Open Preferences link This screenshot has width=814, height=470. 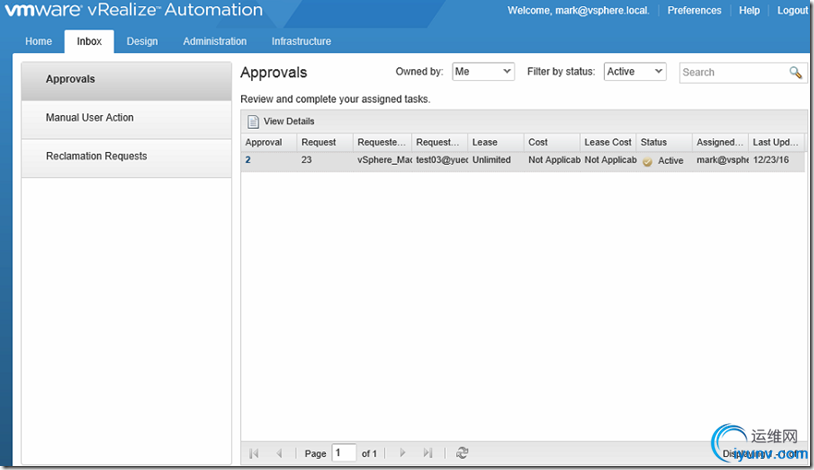pos(694,10)
